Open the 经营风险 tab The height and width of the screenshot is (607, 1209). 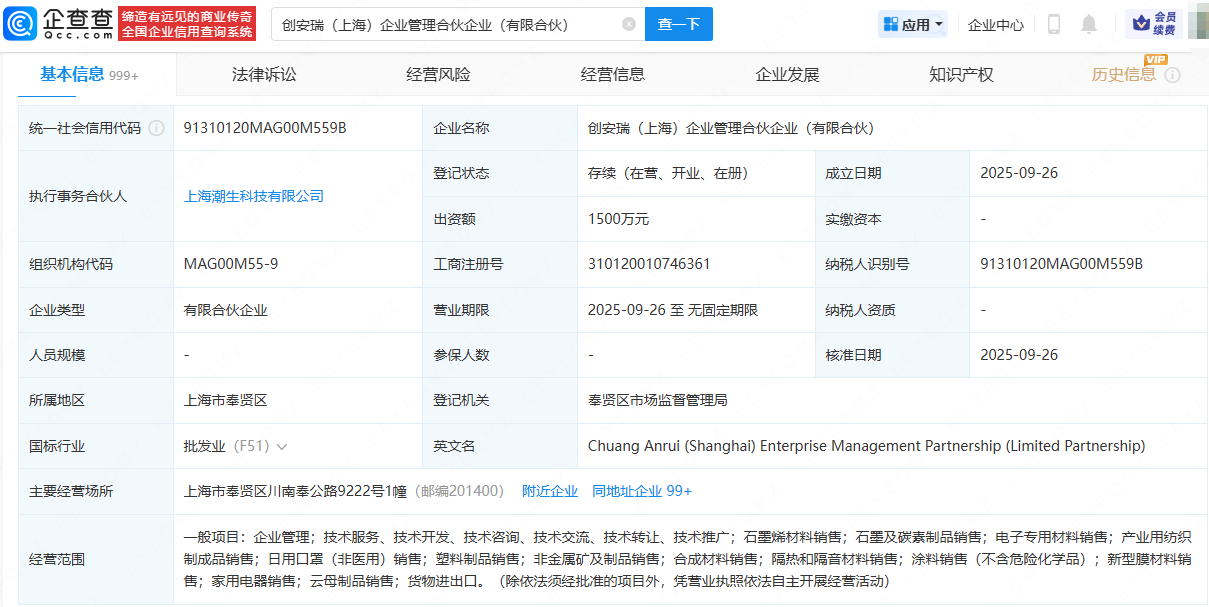[438, 75]
